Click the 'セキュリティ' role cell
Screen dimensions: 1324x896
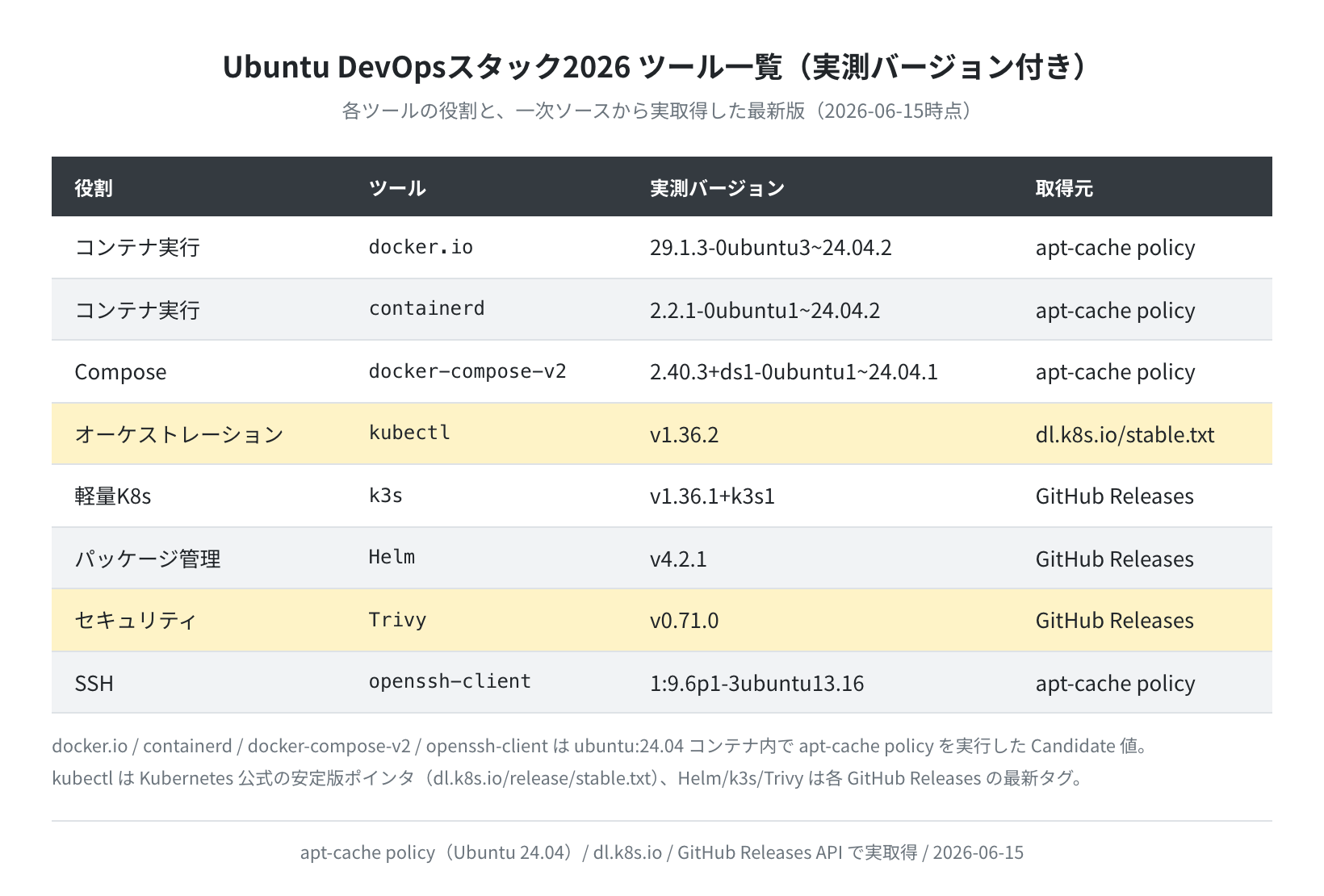pyautogui.click(x=136, y=620)
